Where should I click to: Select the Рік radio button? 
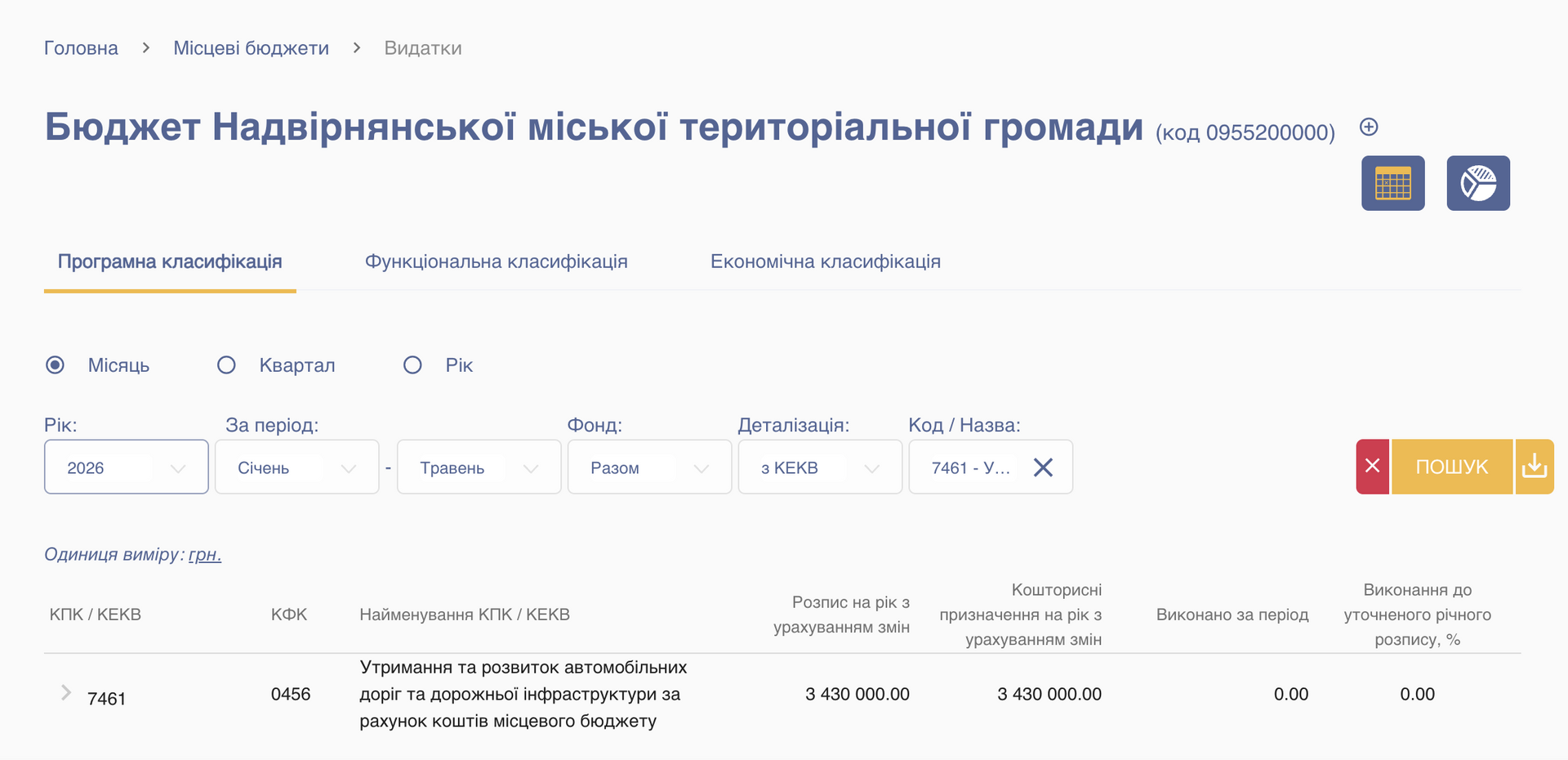(412, 365)
